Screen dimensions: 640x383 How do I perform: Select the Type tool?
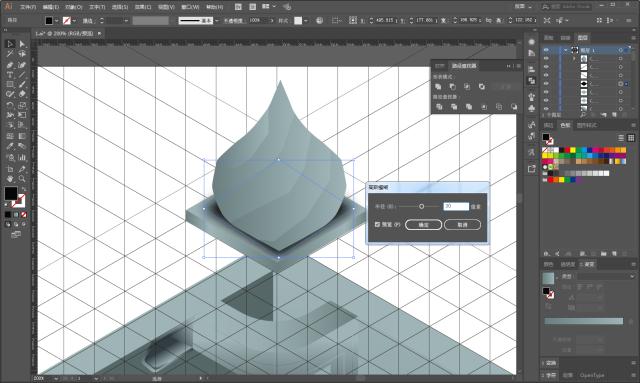(x=10, y=75)
